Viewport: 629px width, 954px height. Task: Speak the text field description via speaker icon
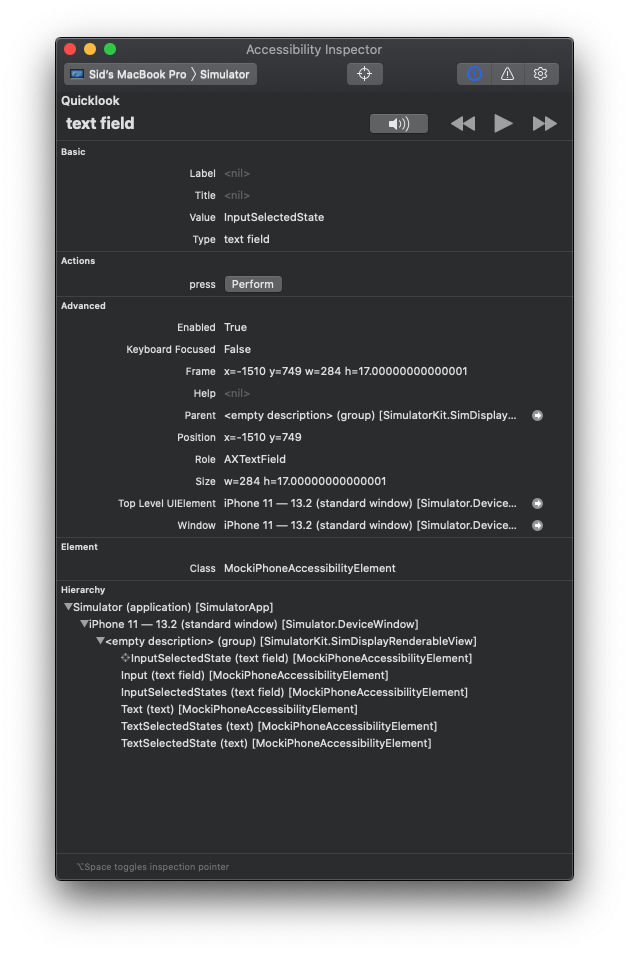point(398,122)
